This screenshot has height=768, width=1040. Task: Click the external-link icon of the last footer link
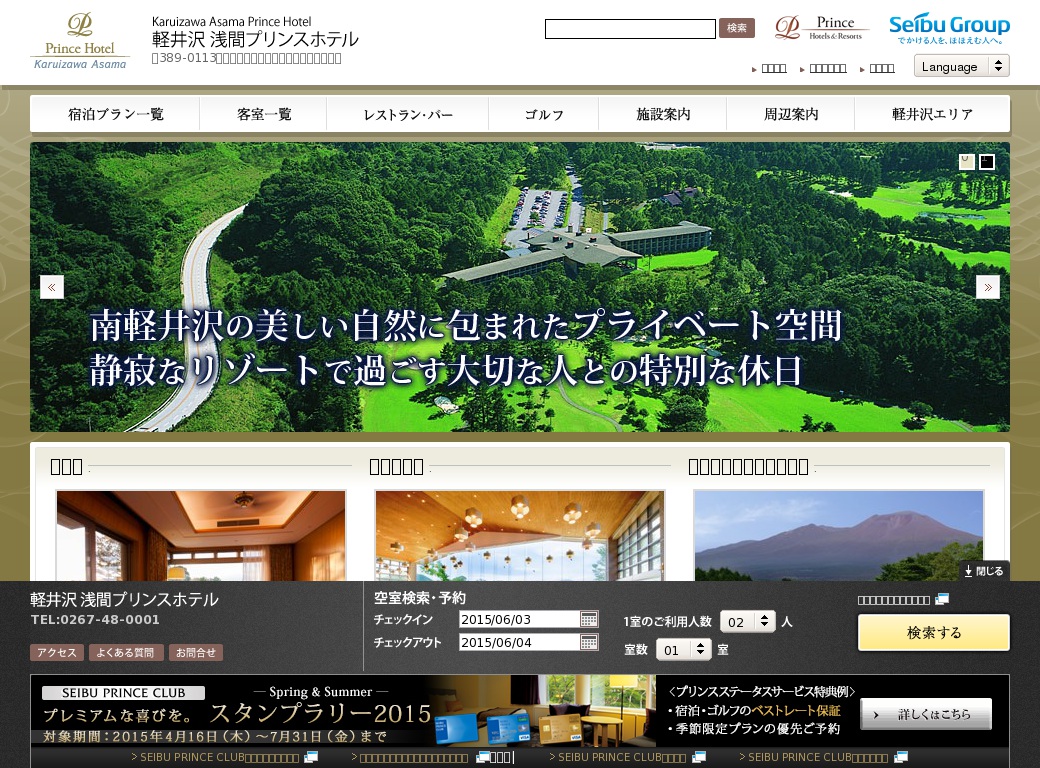click(x=901, y=757)
